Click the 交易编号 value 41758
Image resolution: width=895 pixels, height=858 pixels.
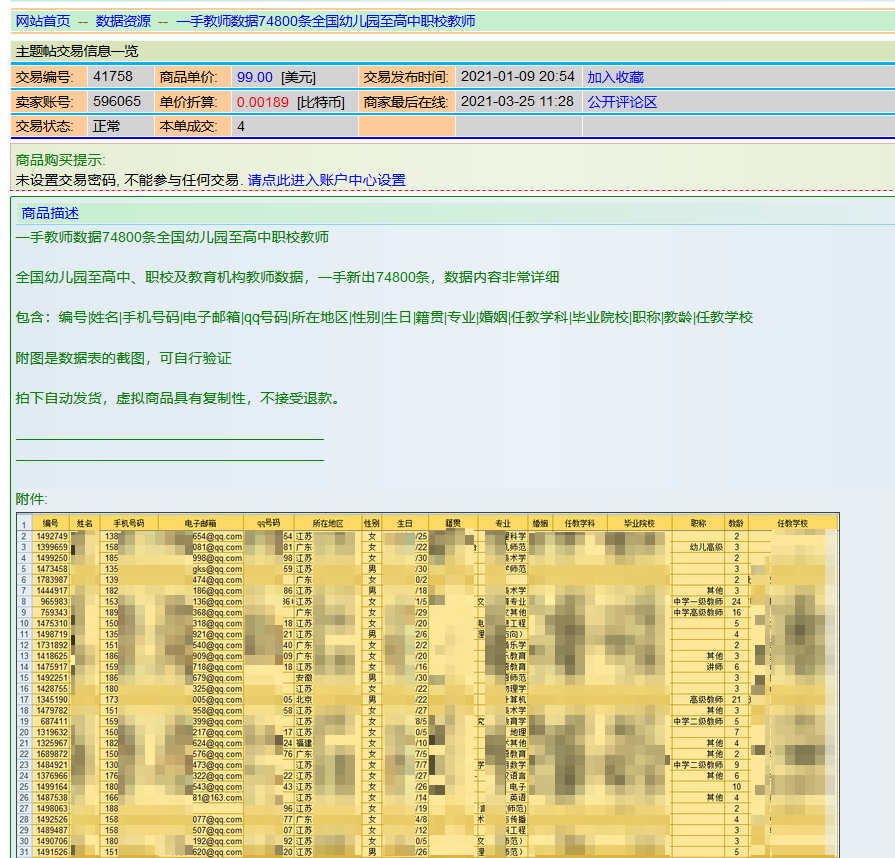(112, 77)
